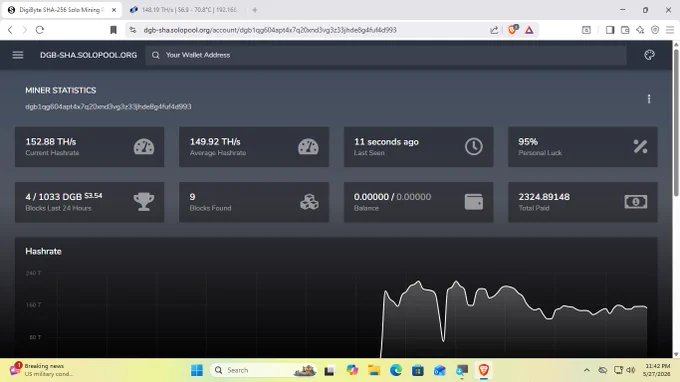Open the Brave VPN icon
Screen dimensions: 680x382
[x=655, y=30]
